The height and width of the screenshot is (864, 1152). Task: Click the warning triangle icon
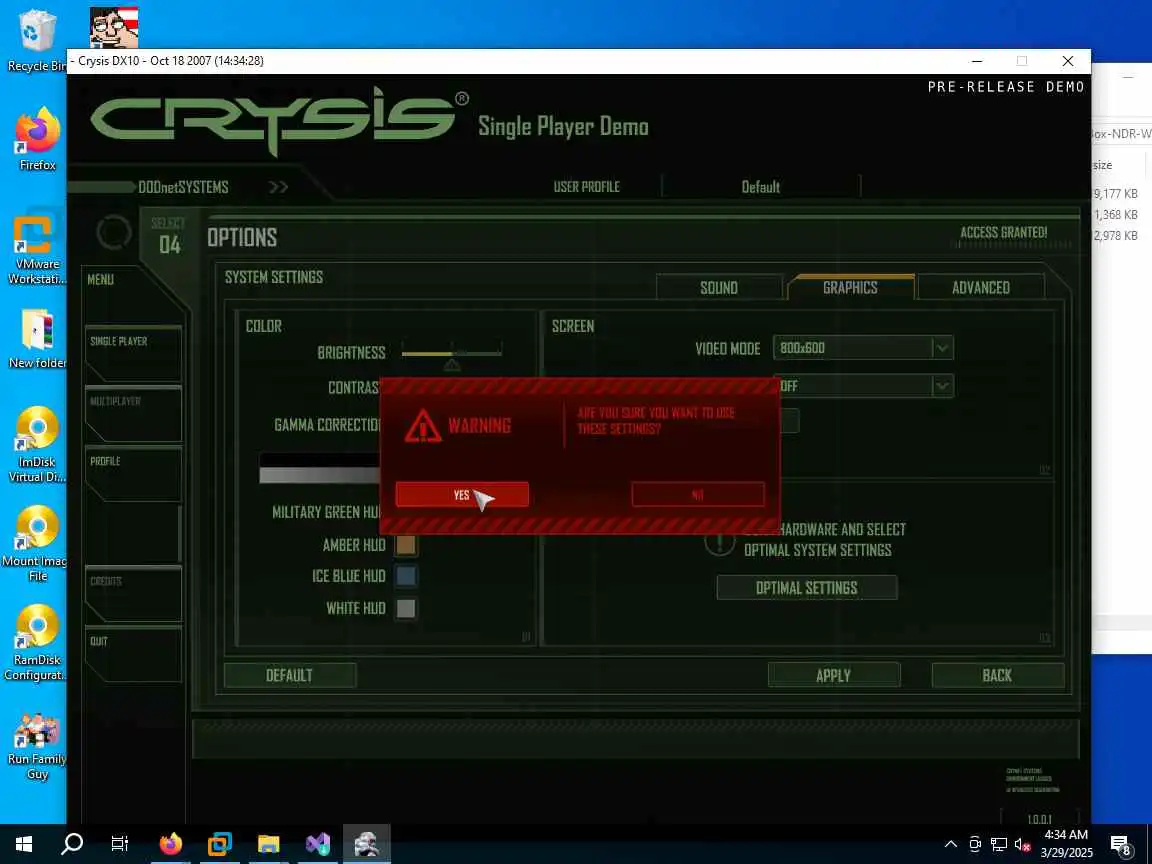pyautogui.click(x=422, y=426)
